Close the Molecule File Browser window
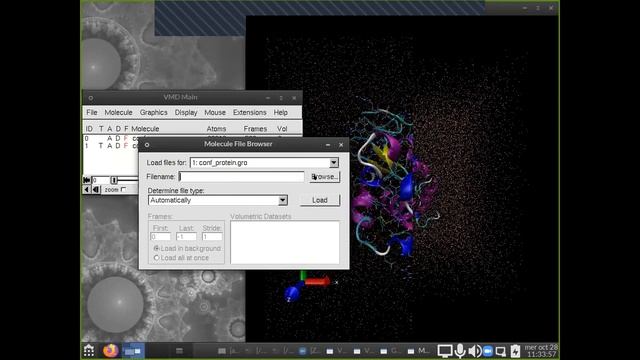 (x=341, y=144)
